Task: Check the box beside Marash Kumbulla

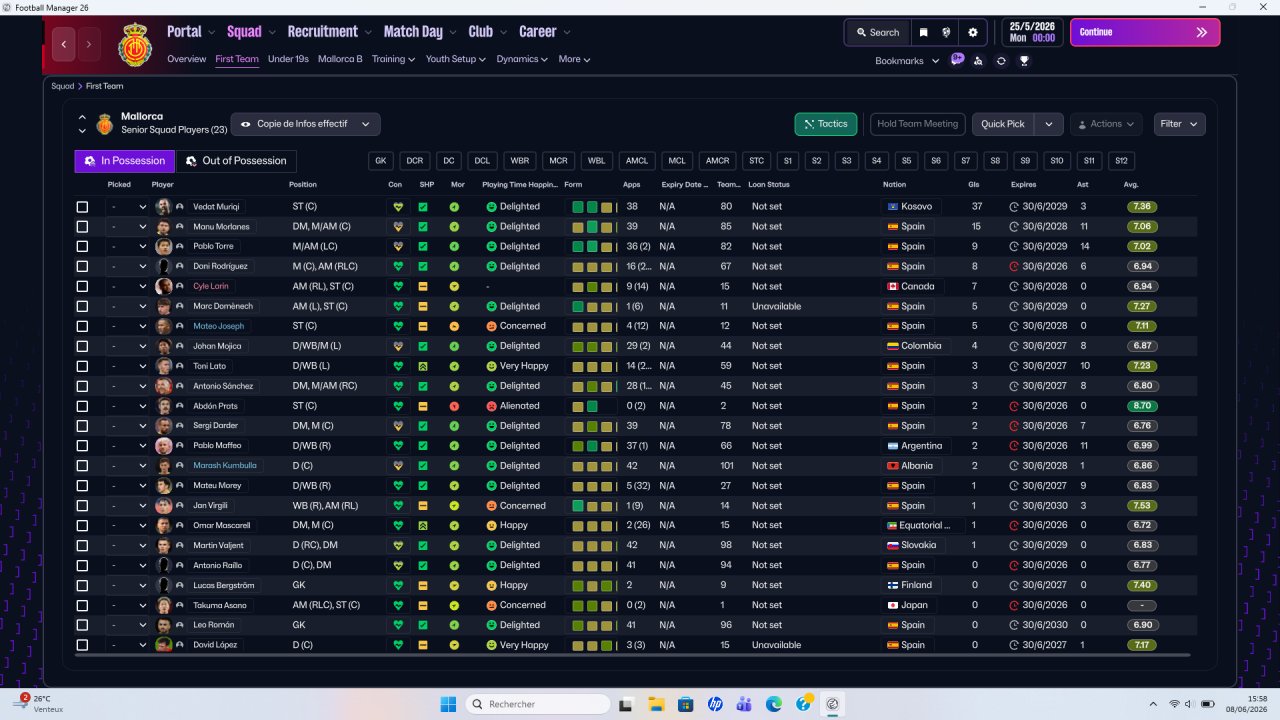Action: [x=82, y=466]
